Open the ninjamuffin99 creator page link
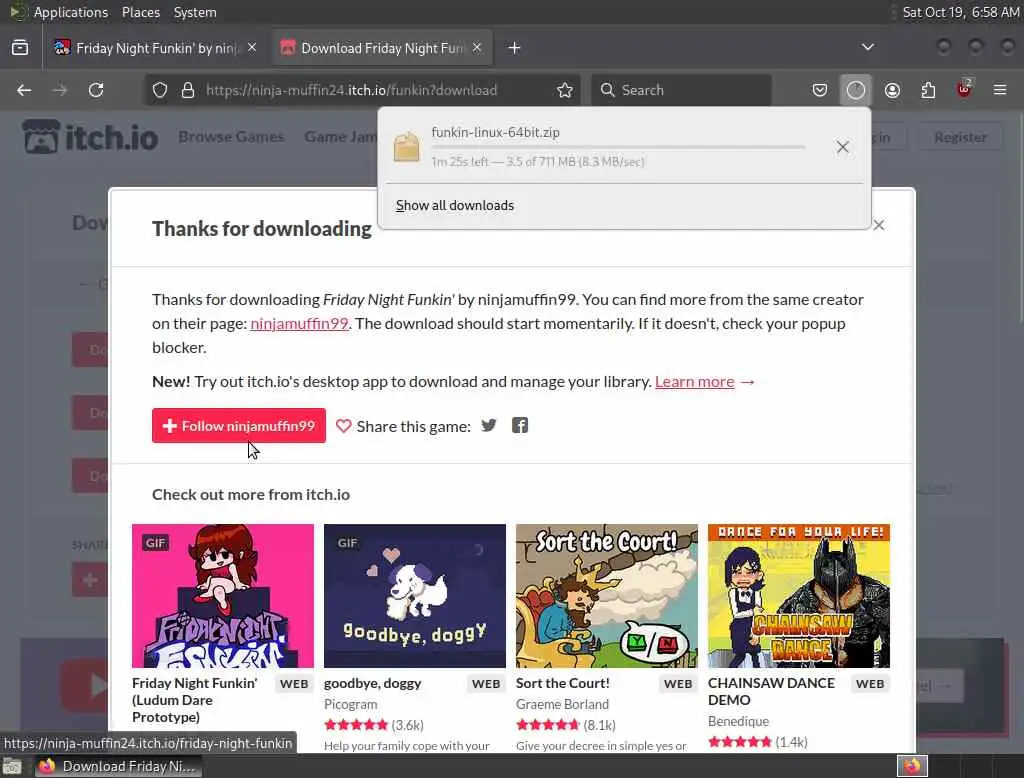This screenshot has height=778, width=1024. [299, 323]
